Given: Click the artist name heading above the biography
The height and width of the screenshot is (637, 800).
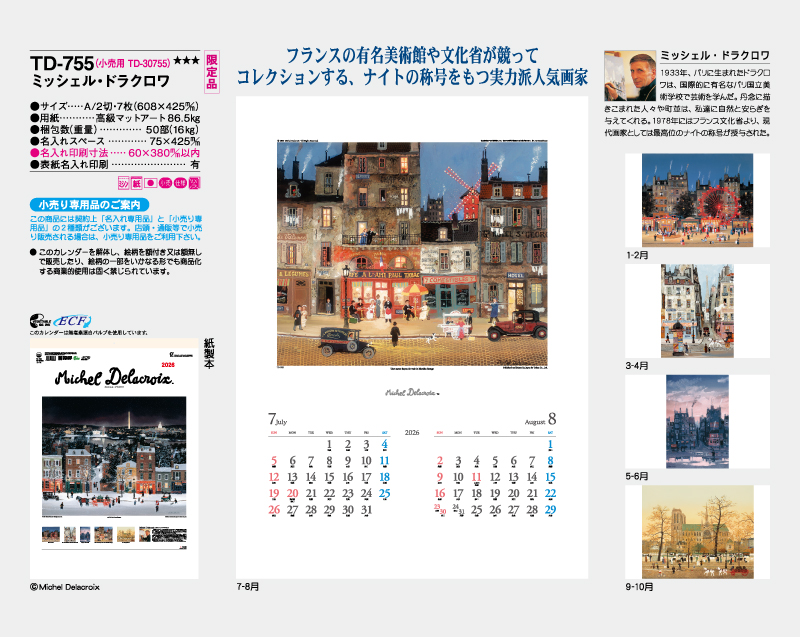Looking at the screenshot, I should (715, 56).
